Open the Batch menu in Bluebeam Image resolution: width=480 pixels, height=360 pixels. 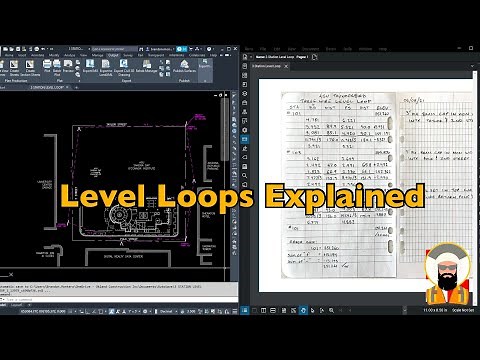click(x=331, y=49)
